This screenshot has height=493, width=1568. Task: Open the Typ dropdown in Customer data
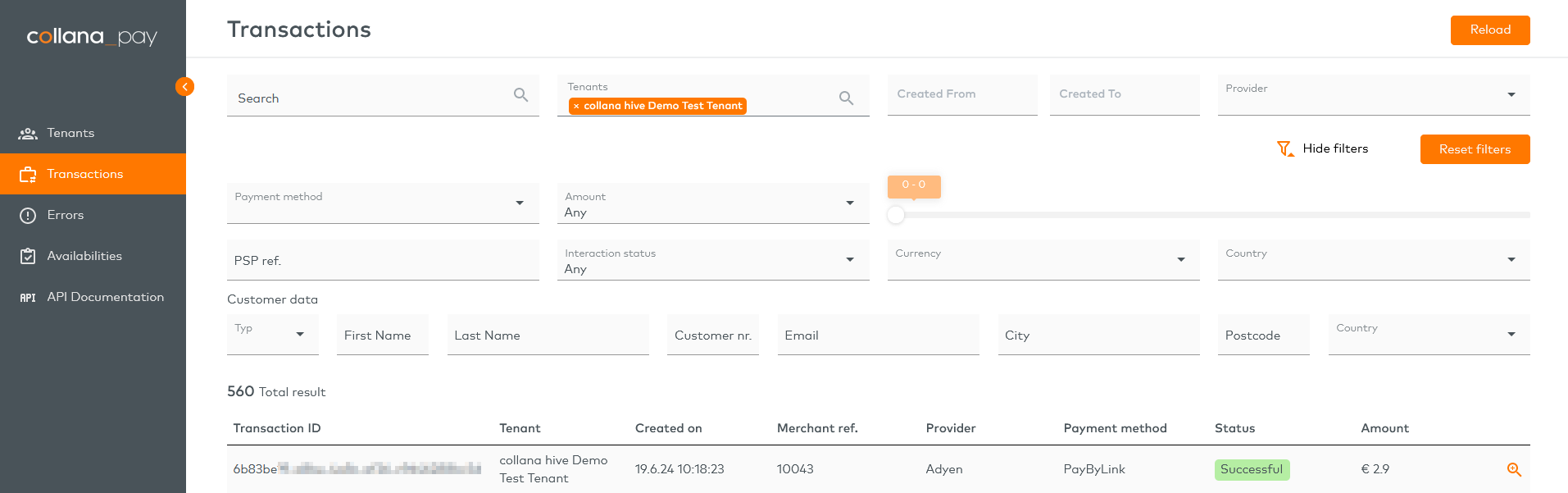(x=273, y=335)
